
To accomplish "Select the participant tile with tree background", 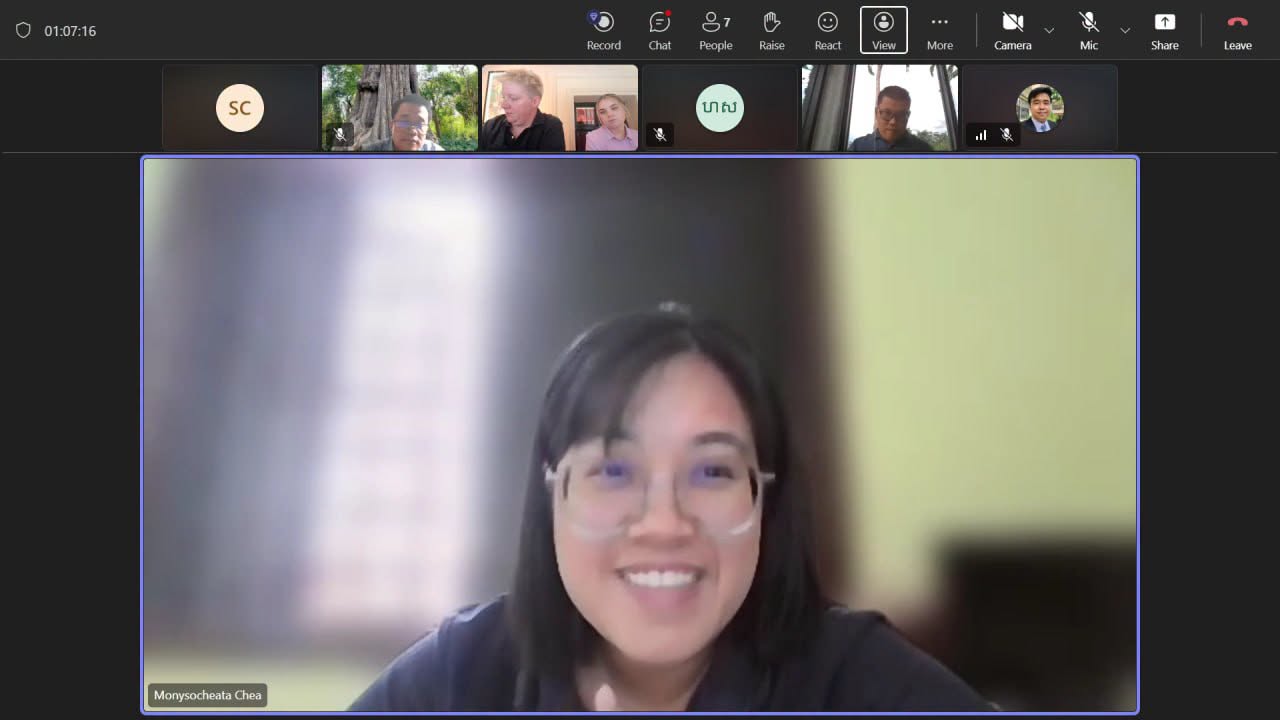I will coord(400,108).
